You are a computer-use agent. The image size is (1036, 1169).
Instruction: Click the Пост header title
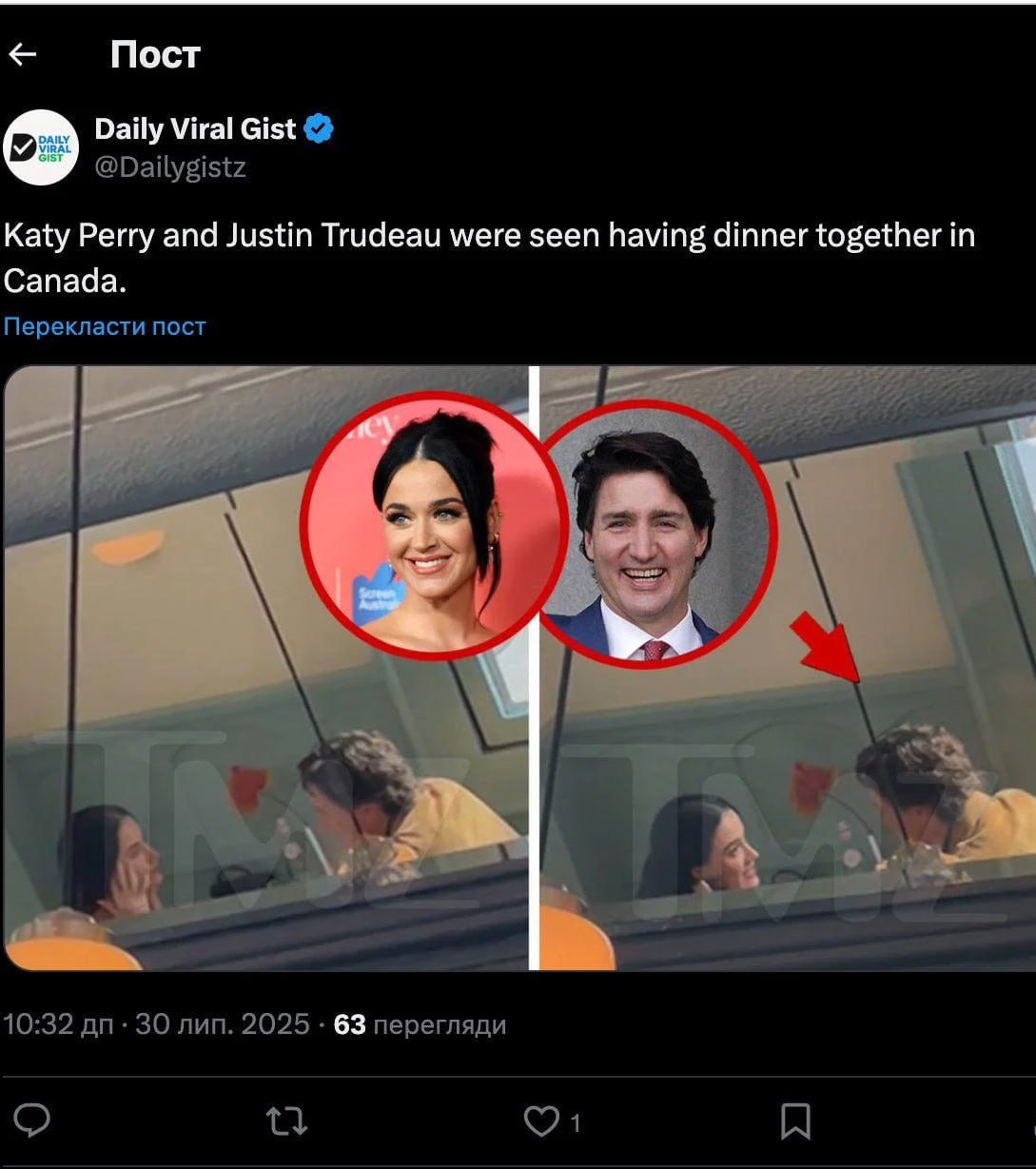[x=155, y=54]
